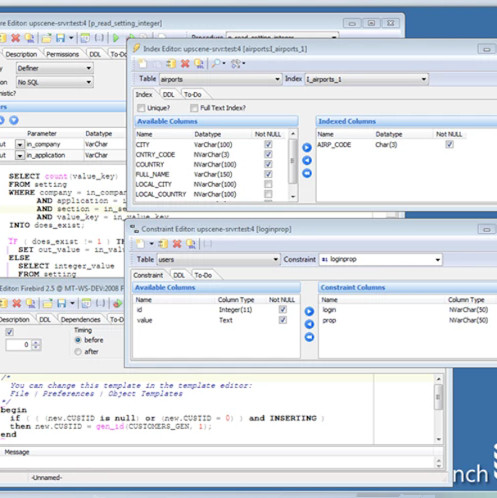Add column with right arrow in Index Editor

[307, 147]
